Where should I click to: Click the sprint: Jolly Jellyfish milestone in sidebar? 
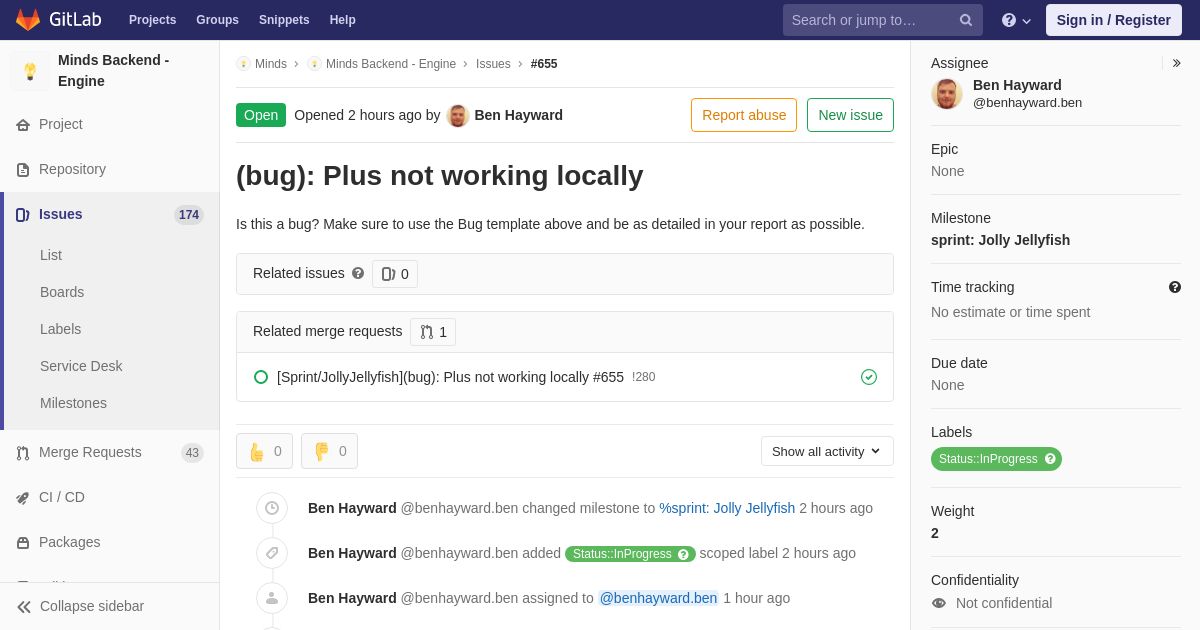tap(1000, 240)
